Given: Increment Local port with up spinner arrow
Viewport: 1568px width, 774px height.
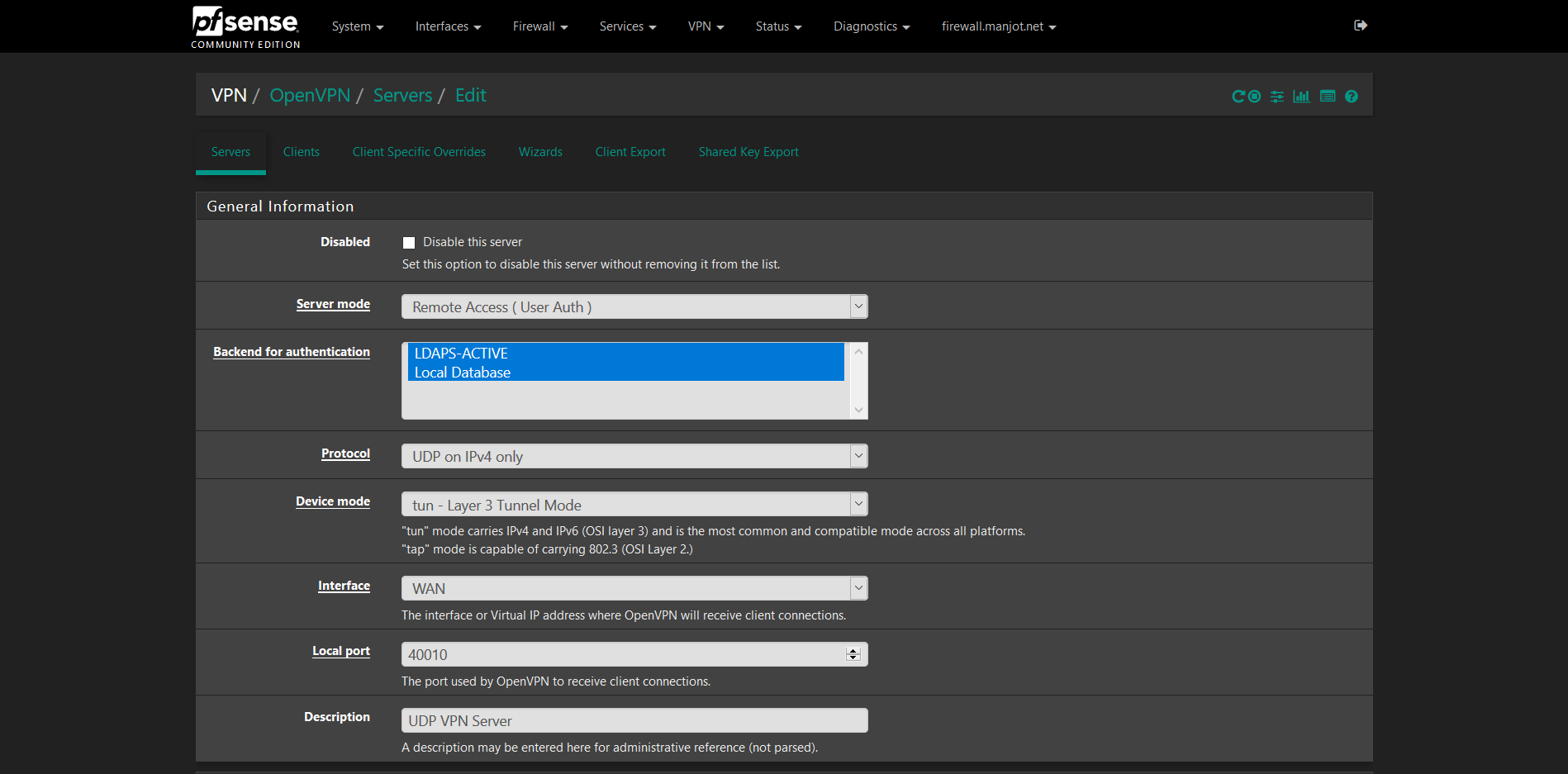Looking at the screenshot, I should coord(853,651).
